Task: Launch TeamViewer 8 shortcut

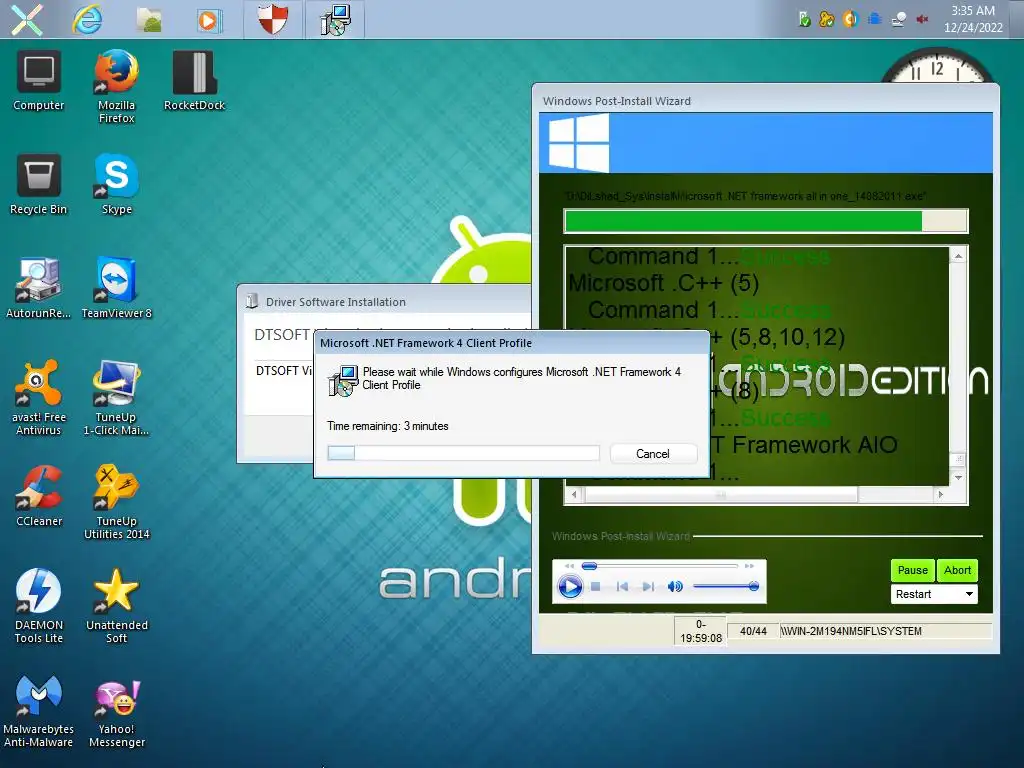Action: [x=116, y=288]
